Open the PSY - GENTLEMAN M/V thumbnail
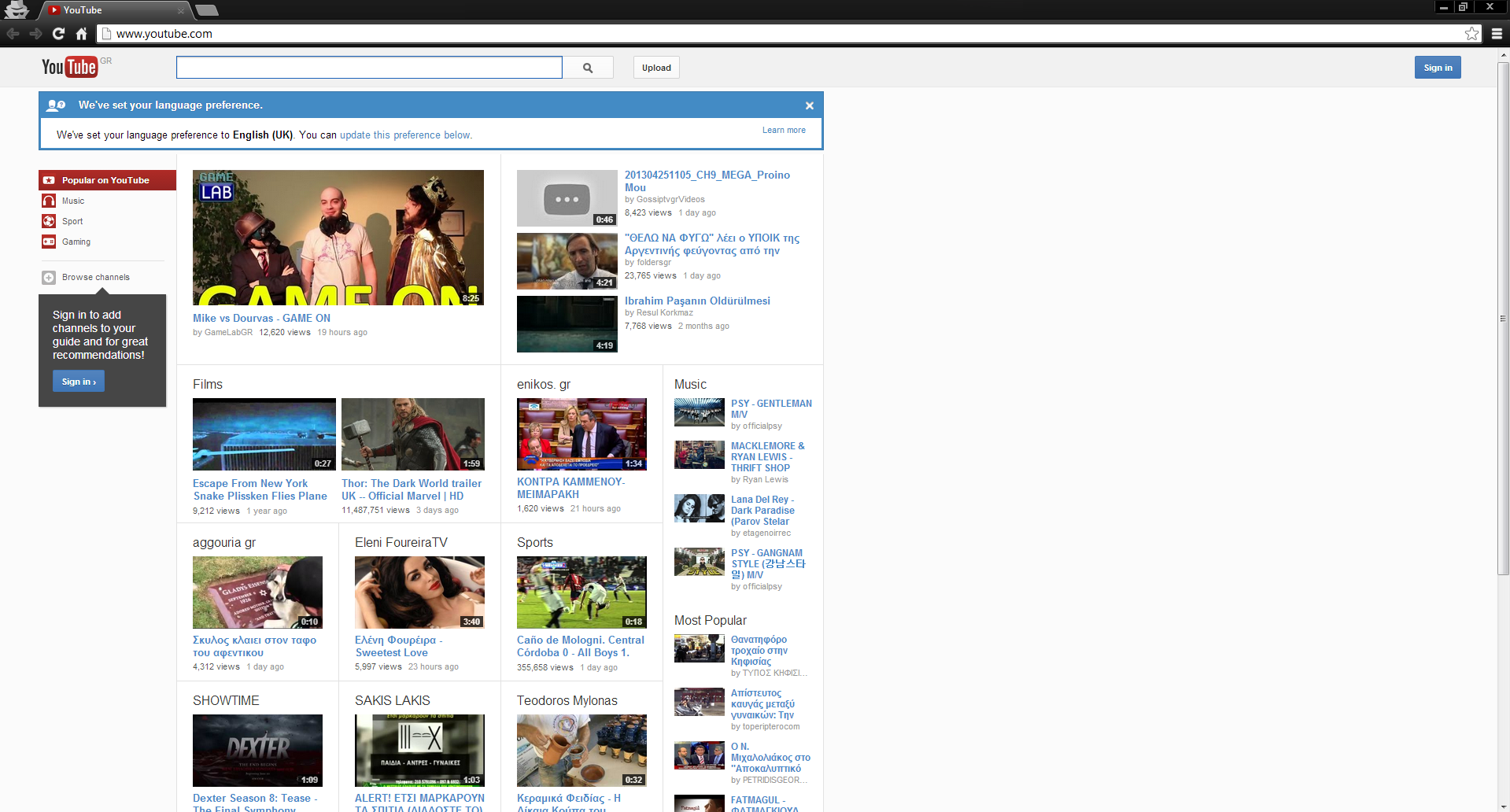 [700, 412]
